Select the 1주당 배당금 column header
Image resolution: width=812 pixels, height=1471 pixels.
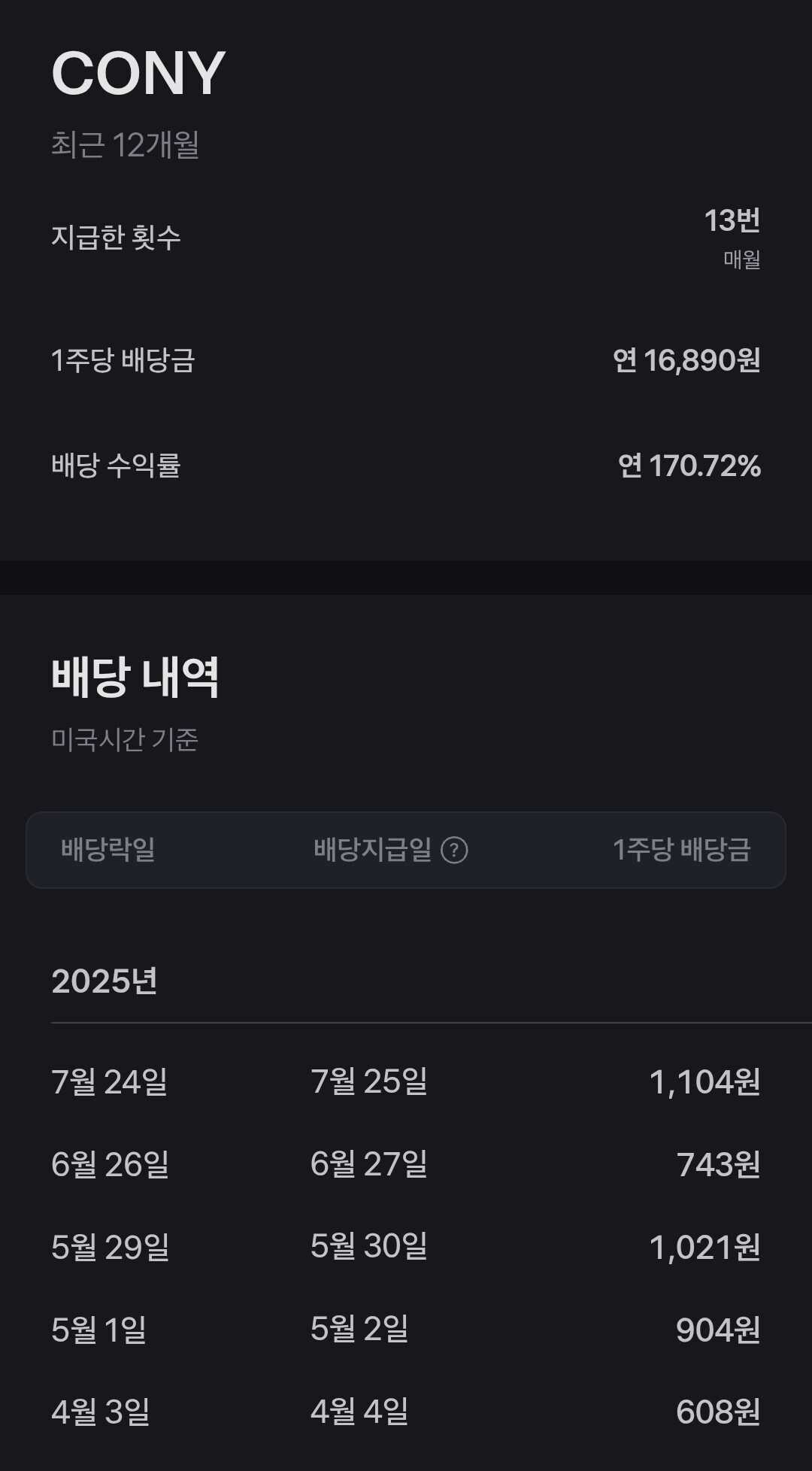[x=681, y=850]
